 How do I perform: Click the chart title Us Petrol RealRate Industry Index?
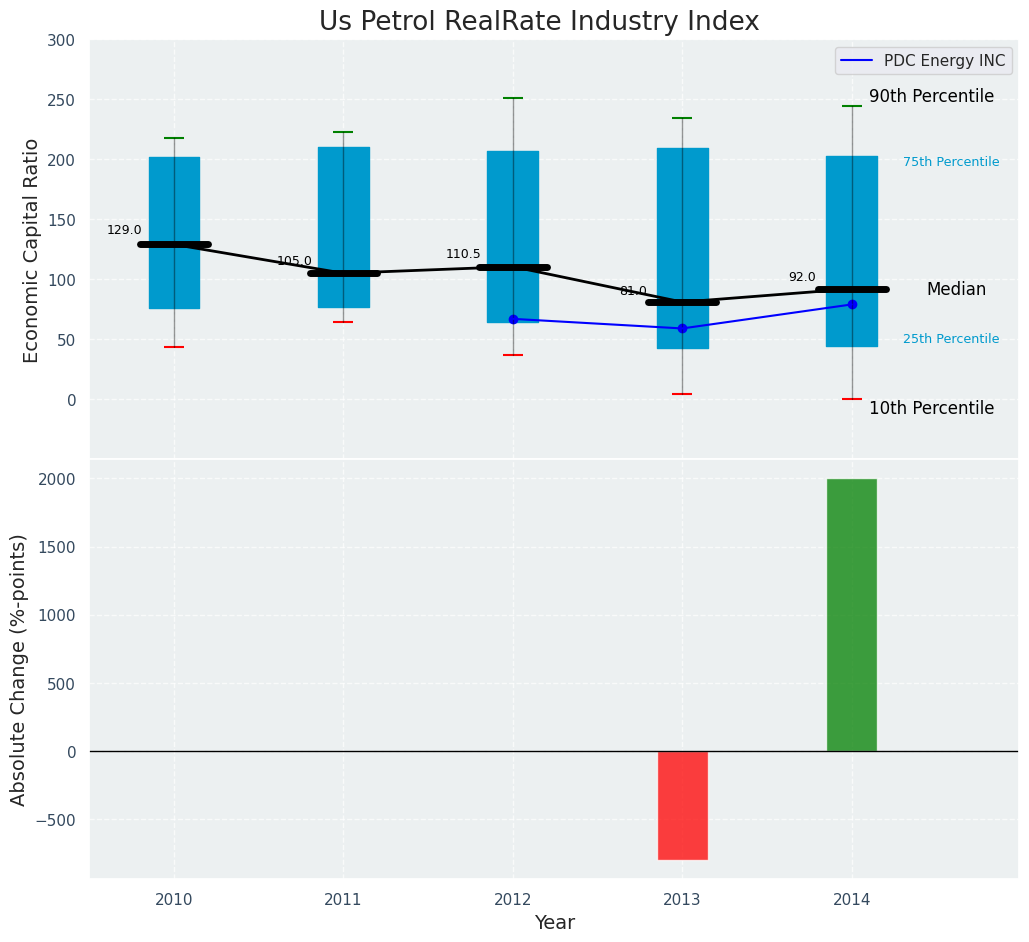[x=539, y=22]
